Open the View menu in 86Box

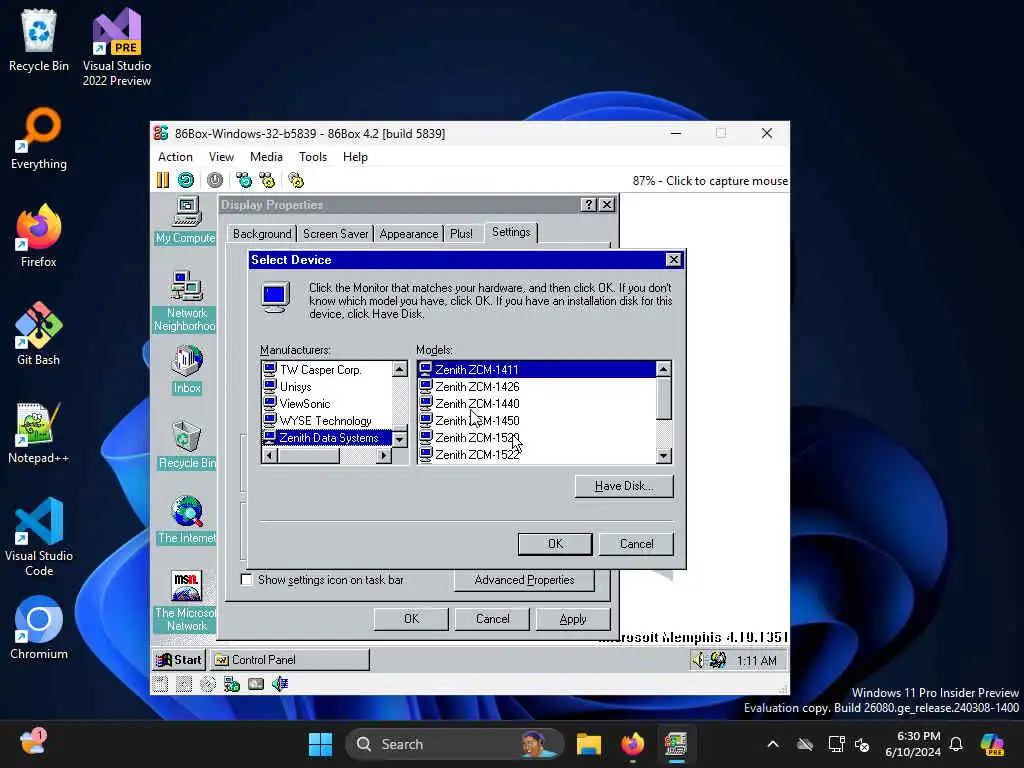click(x=221, y=157)
